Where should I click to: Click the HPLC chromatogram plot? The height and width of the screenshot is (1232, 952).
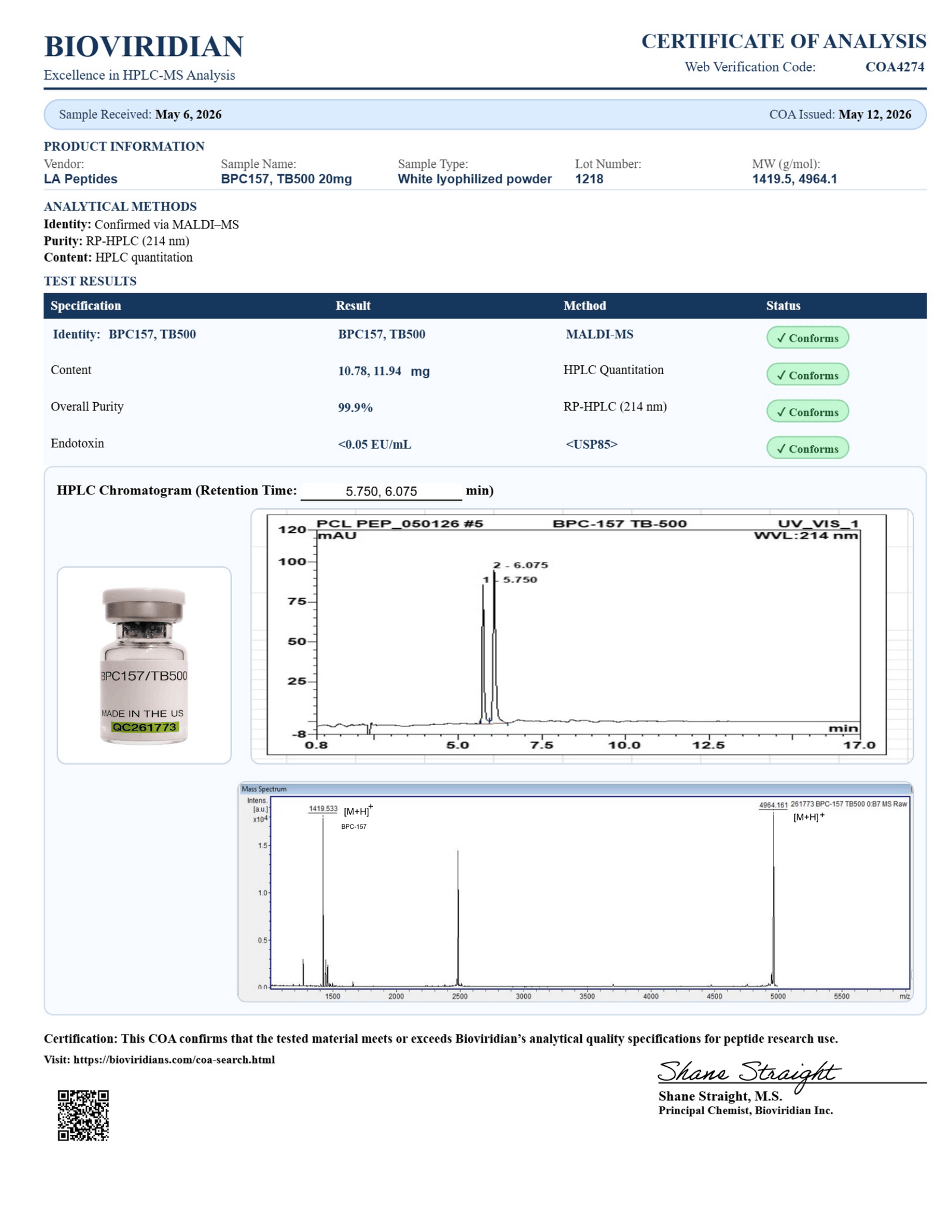(576, 634)
